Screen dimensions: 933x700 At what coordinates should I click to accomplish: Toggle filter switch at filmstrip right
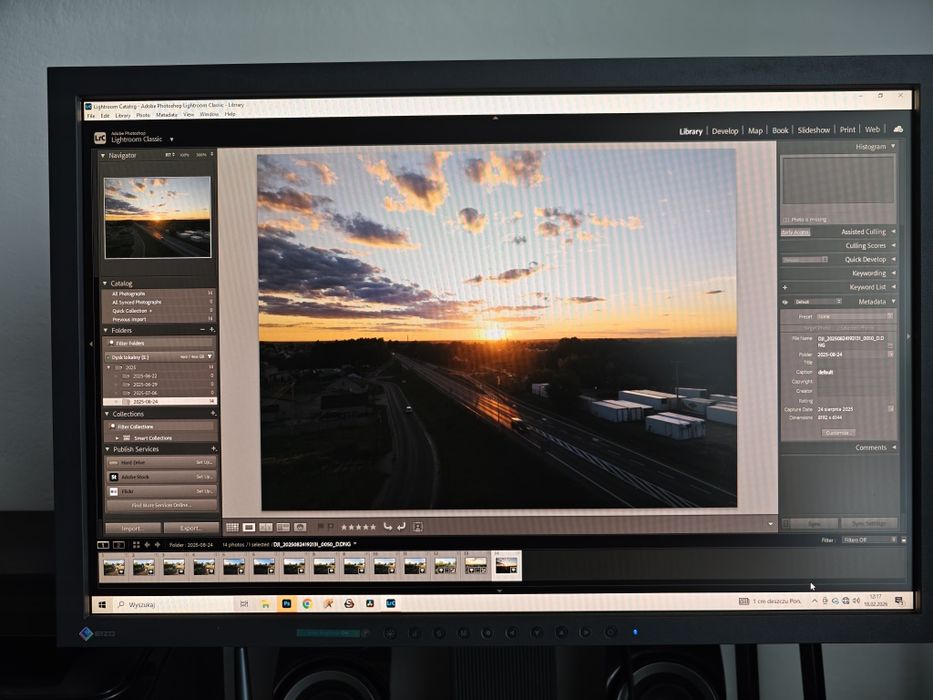[904, 540]
